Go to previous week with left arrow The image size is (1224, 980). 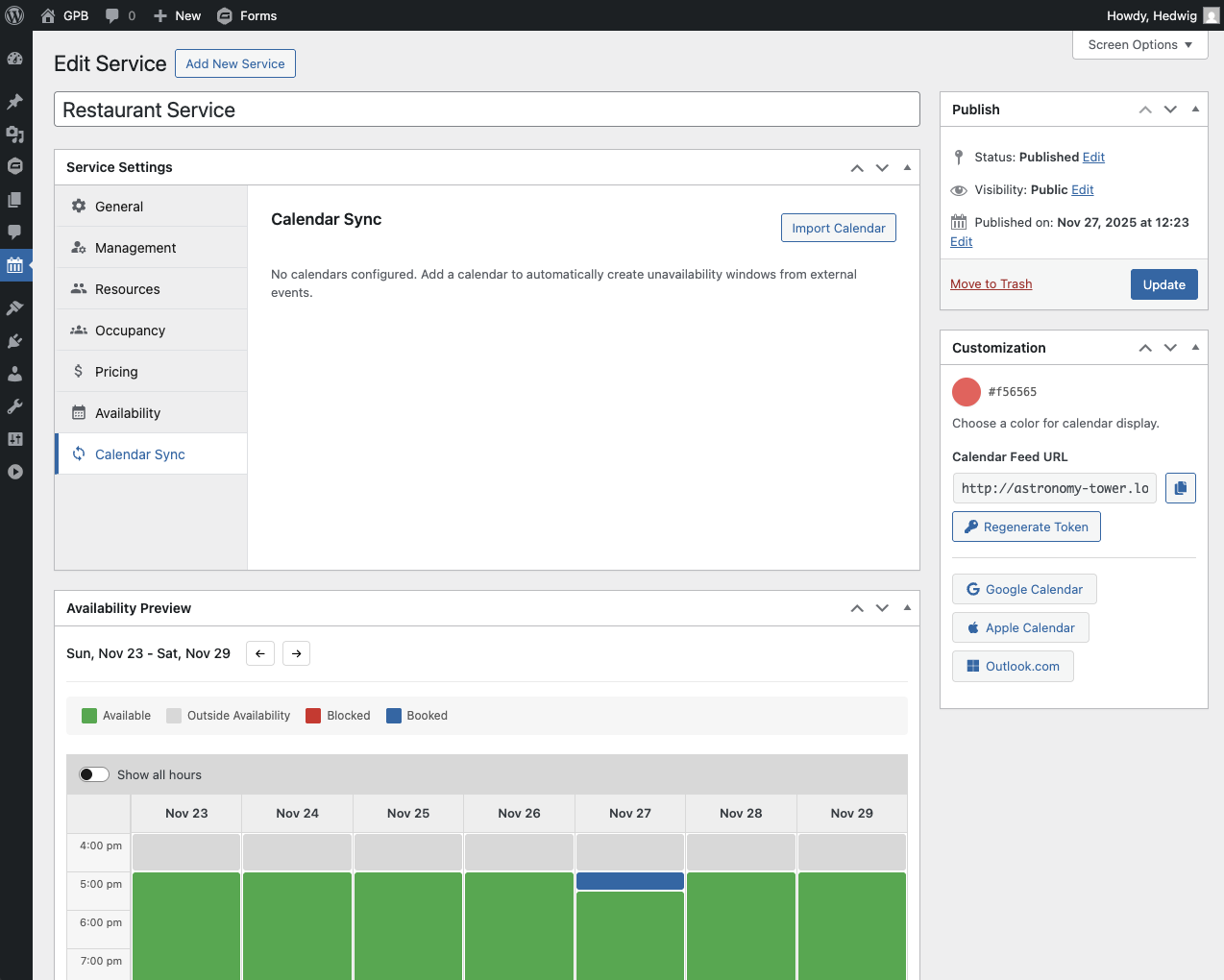click(x=260, y=653)
